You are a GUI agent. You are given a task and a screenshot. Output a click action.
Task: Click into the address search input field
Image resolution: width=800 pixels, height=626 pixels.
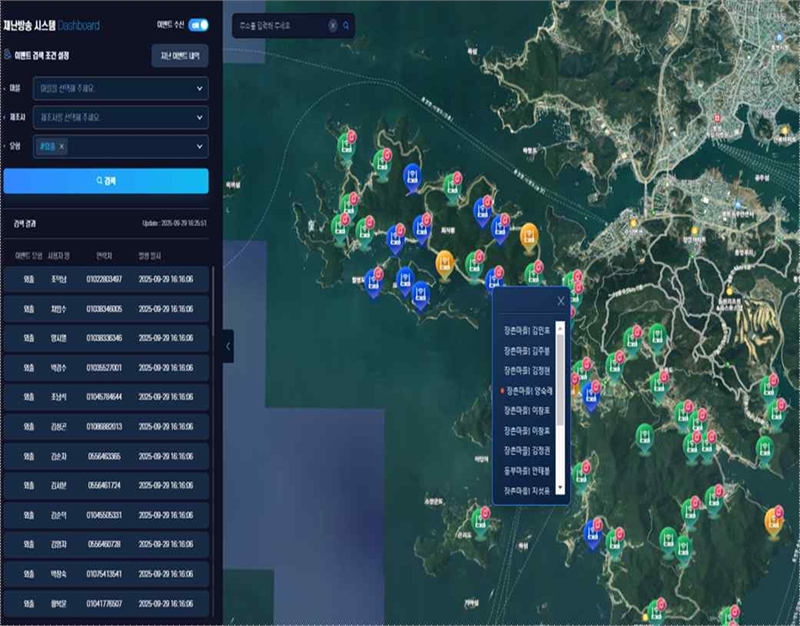click(280, 25)
